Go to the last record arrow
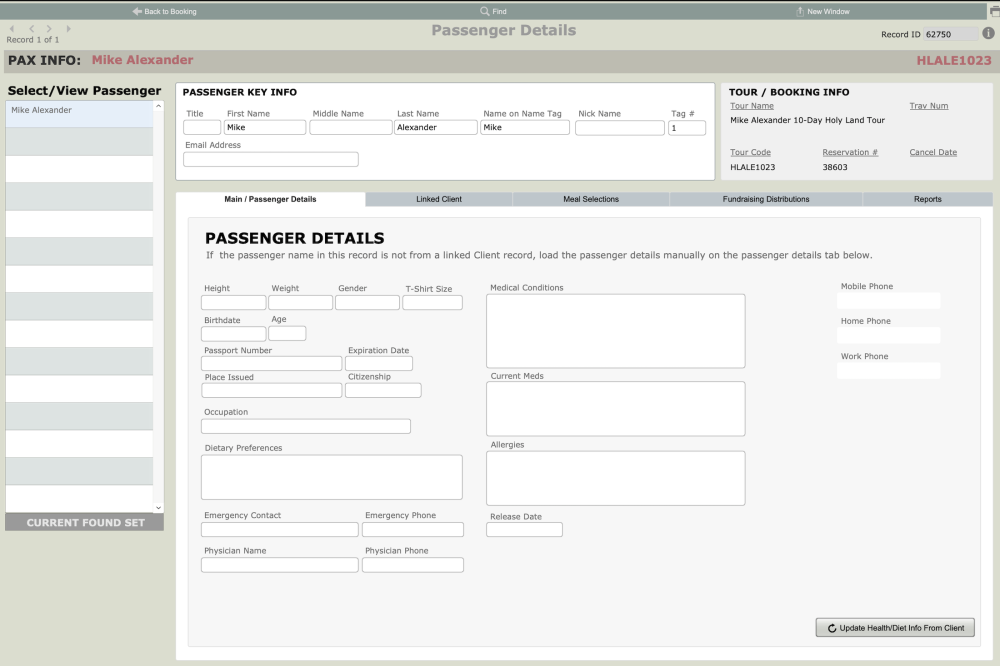This screenshot has height=666, width=1000. click(68, 29)
